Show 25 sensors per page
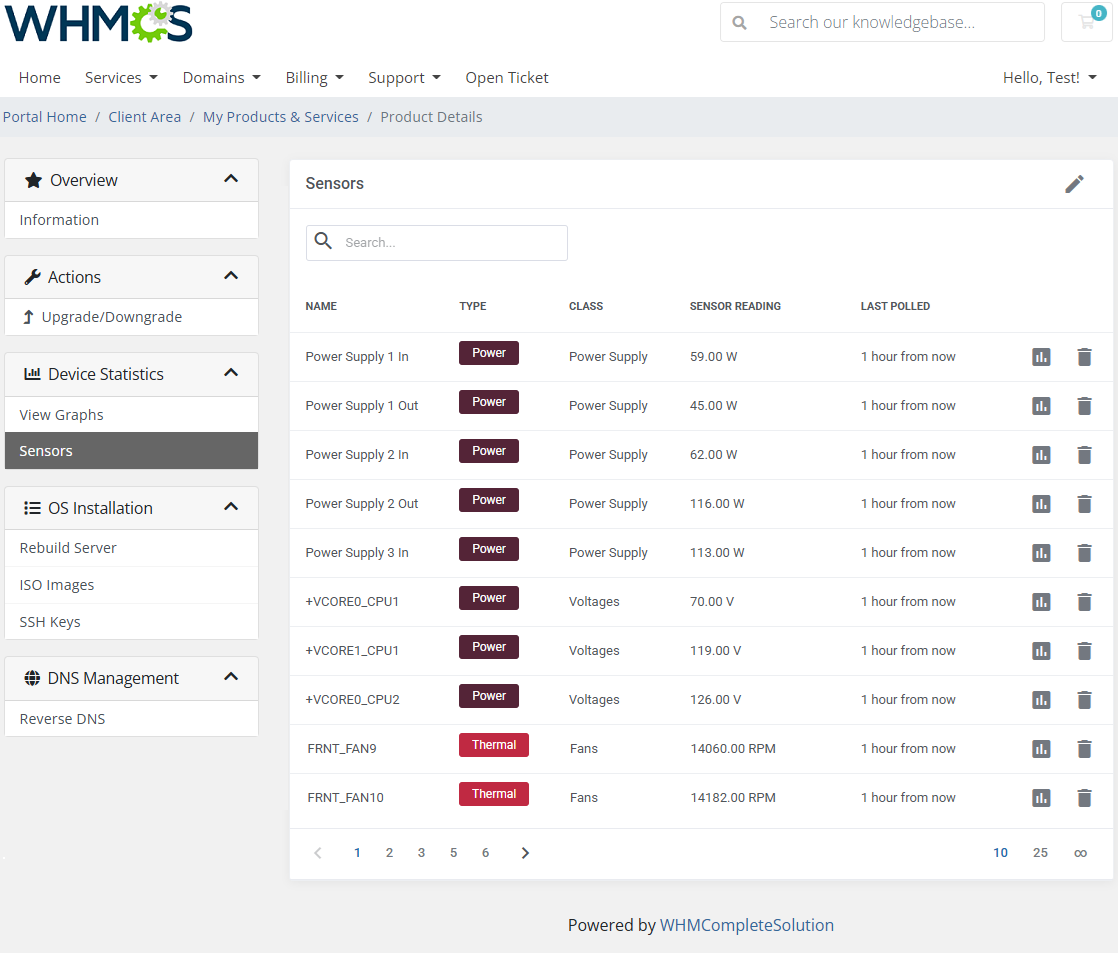 click(1040, 853)
